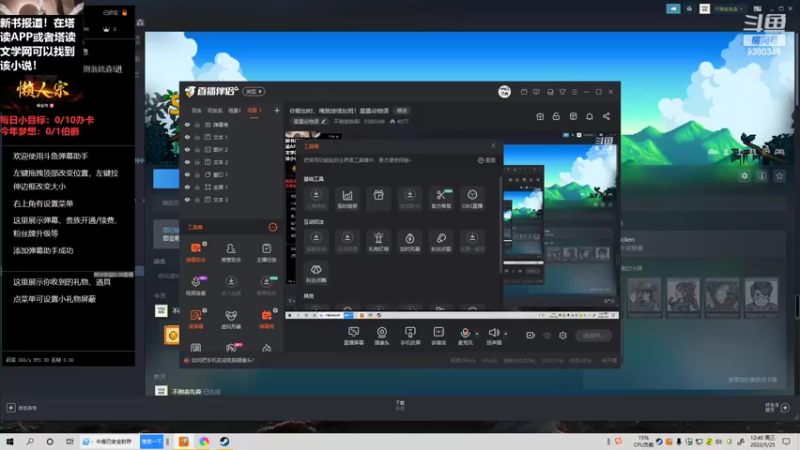Toggle visibility of the 图片 2 layer
Image resolution: width=800 pixels, height=450 pixels.
pos(187,149)
